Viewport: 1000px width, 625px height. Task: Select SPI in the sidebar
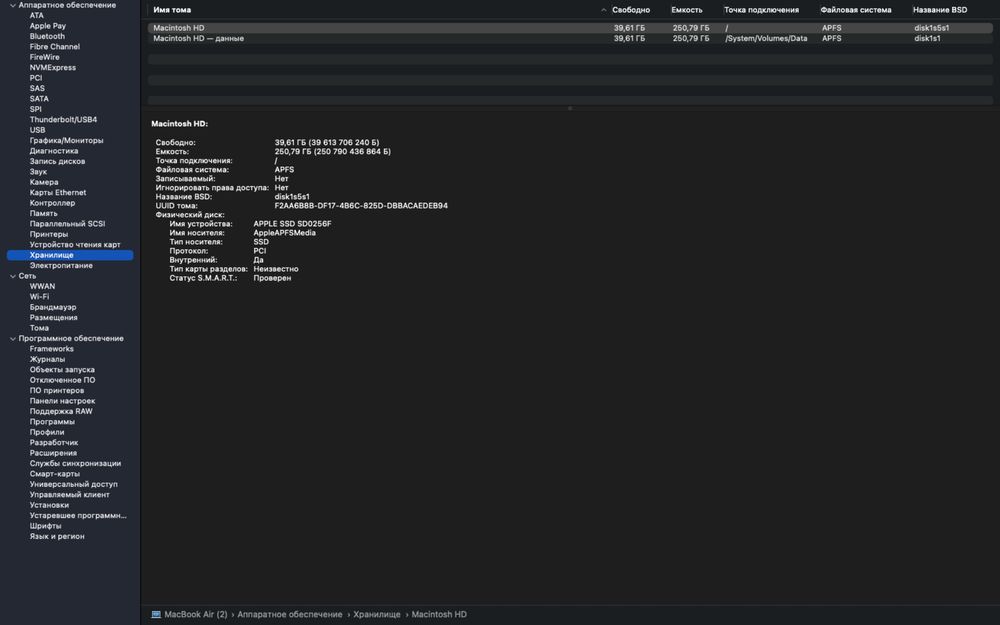pos(35,109)
